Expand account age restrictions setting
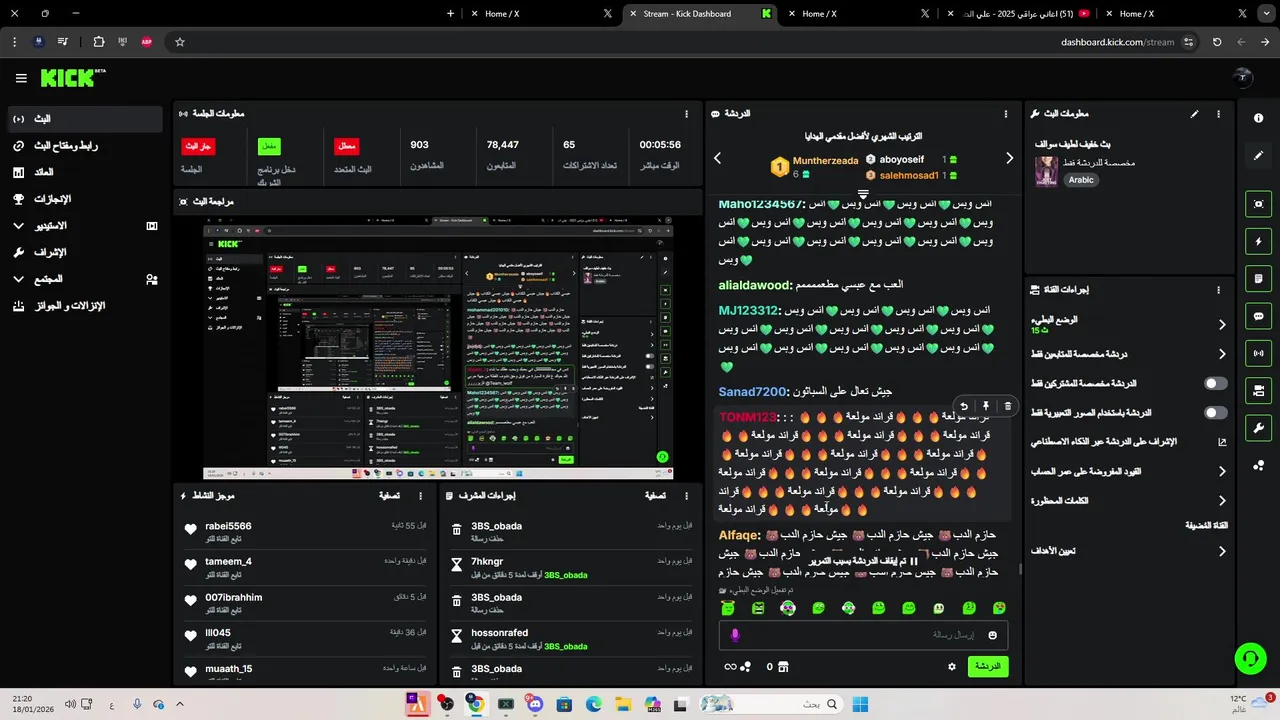 click(1222, 471)
